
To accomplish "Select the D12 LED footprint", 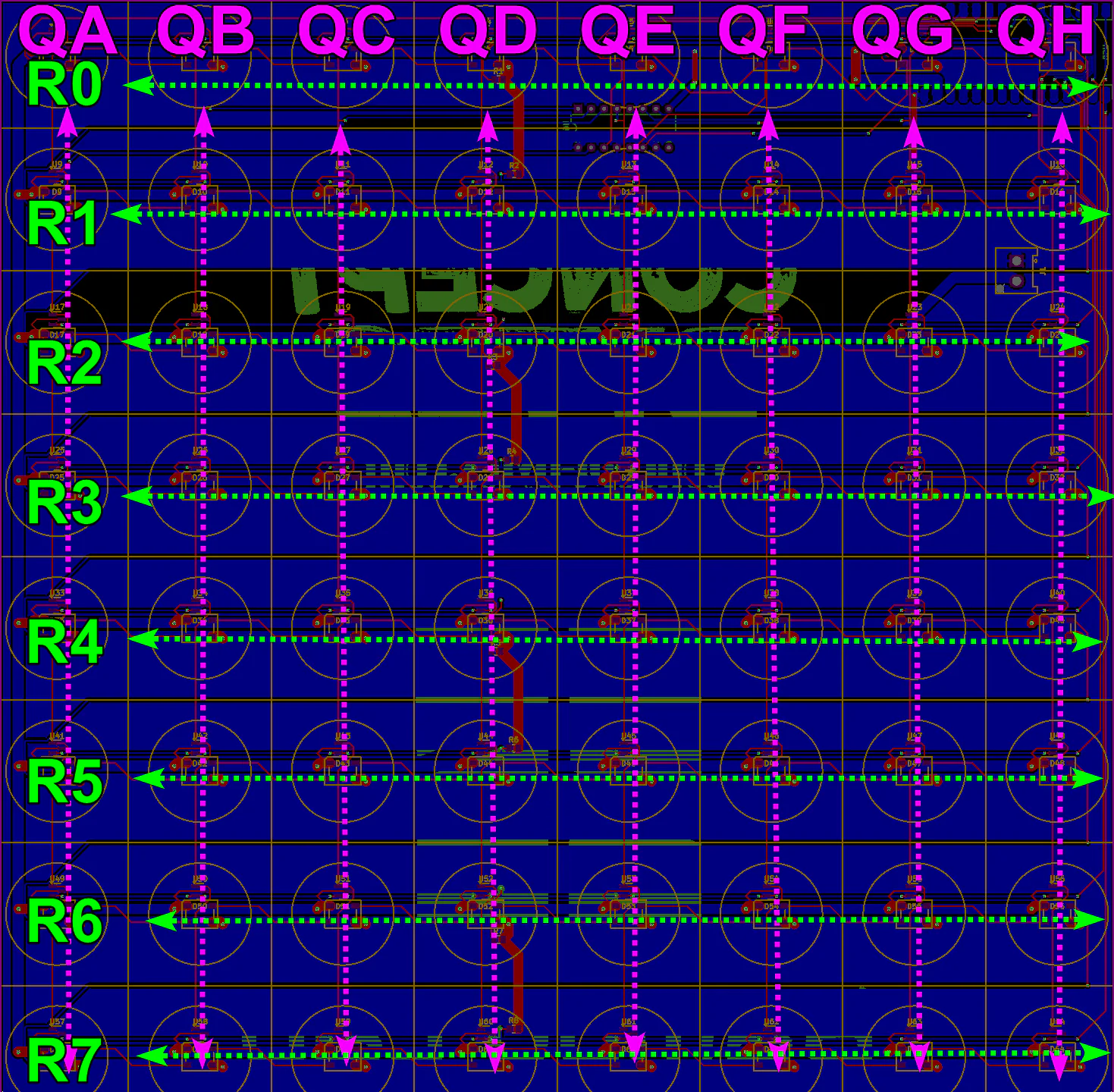I will point(485,199).
